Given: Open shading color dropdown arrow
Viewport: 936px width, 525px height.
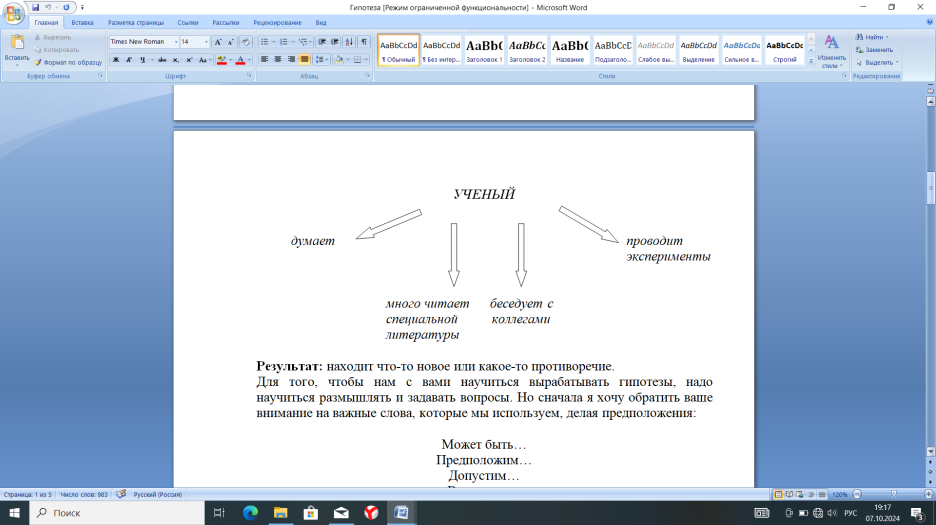Looking at the screenshot, I should point(347,59).
